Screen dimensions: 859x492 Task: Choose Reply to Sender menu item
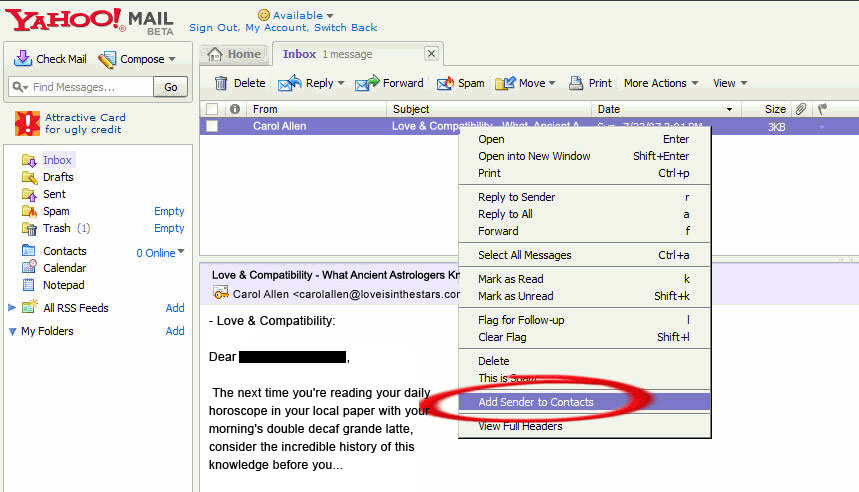pos(584,197)
